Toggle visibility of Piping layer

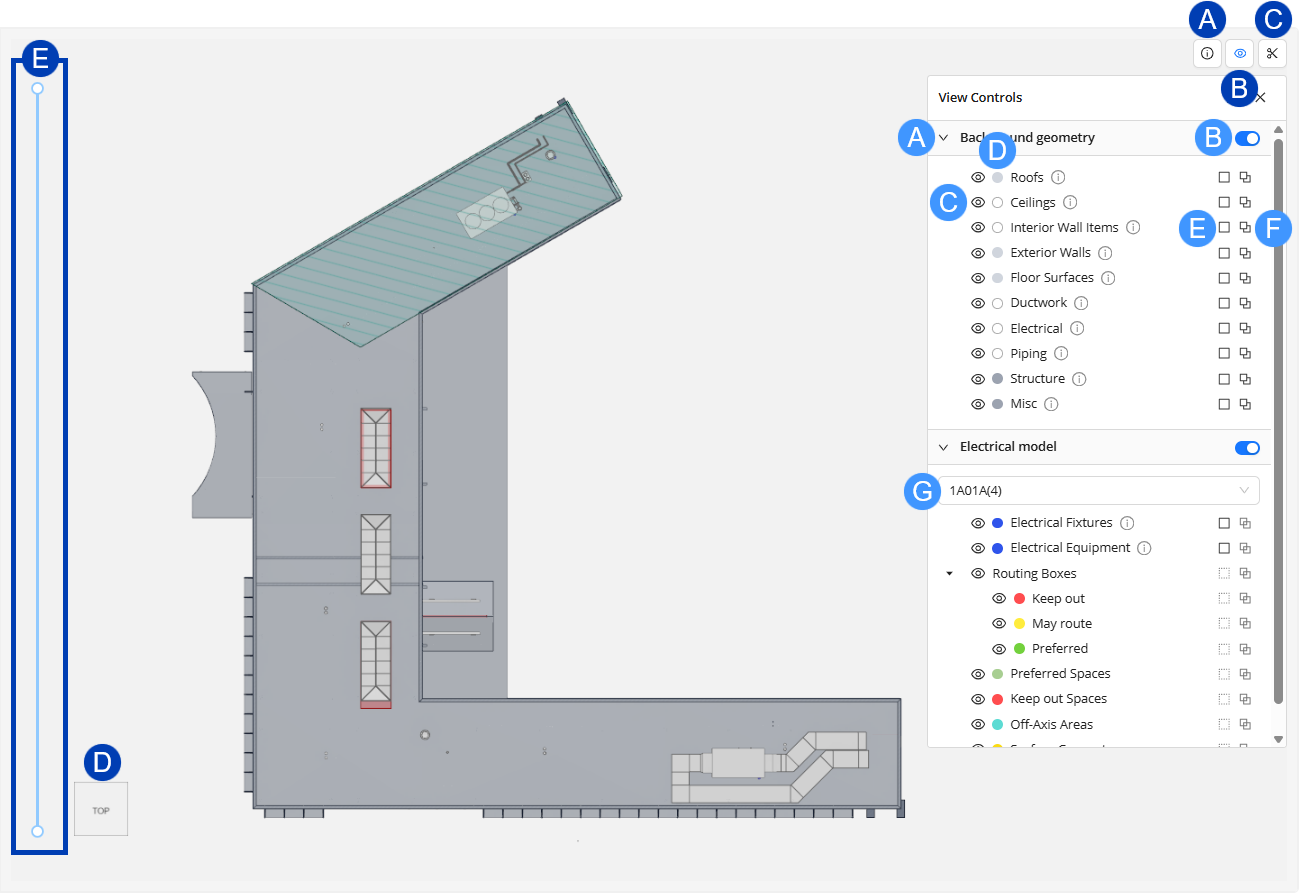coord(979,353)
